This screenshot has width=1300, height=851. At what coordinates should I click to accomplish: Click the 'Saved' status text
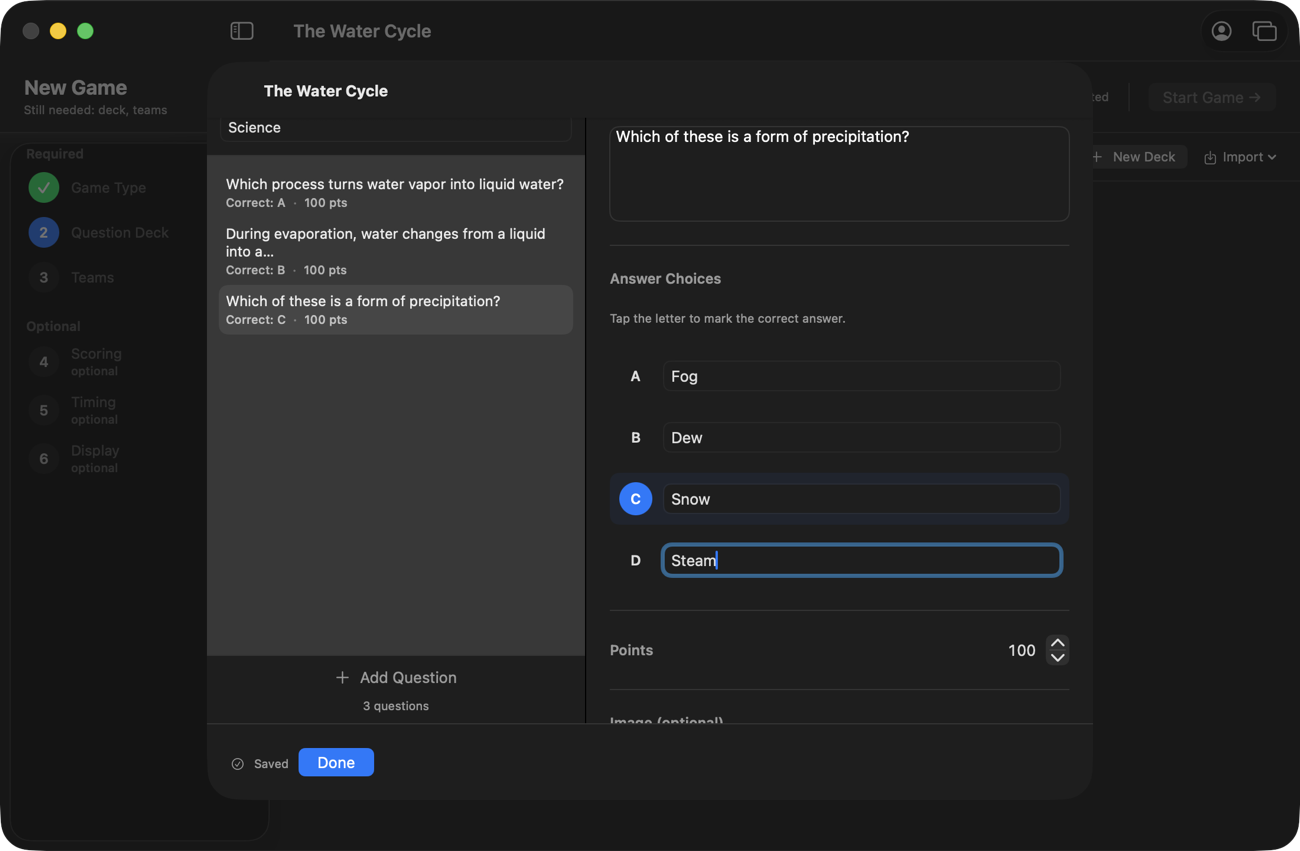[x=271, y=764]
